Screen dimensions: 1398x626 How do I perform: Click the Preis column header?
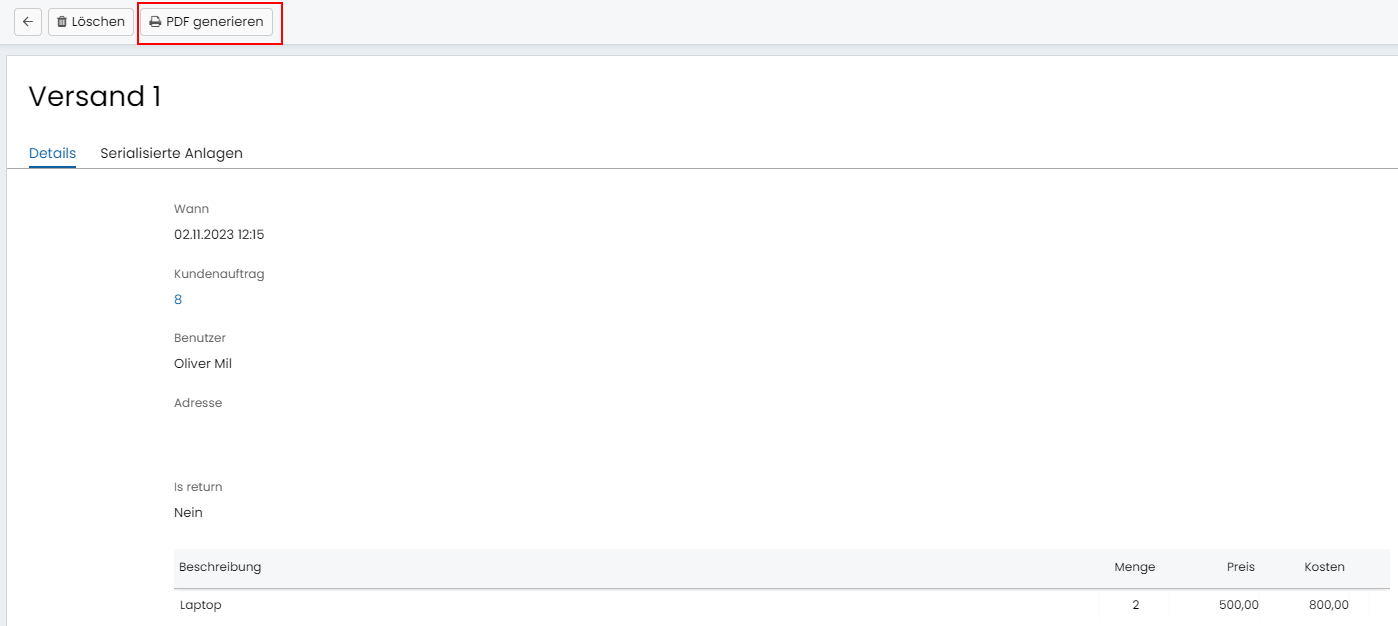point(1241,567)
